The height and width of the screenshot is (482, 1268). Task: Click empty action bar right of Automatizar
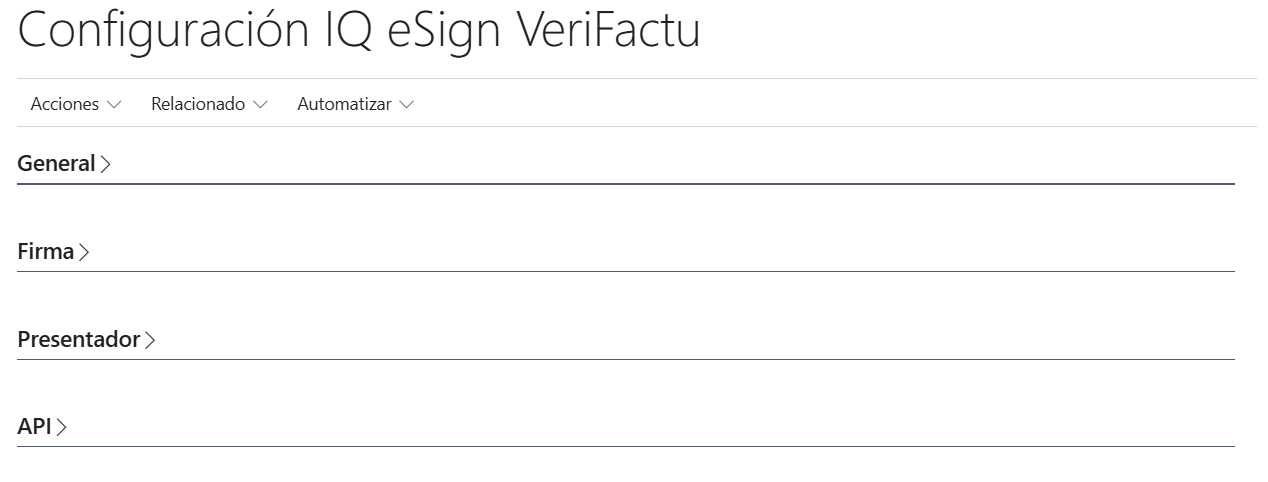pyautogui.click(x=800, y=104)
